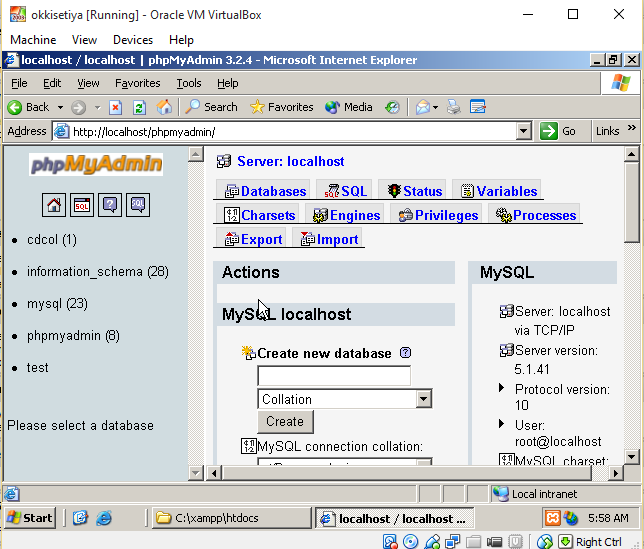Click Show Desktop quick launch icon

coord(80,518)
